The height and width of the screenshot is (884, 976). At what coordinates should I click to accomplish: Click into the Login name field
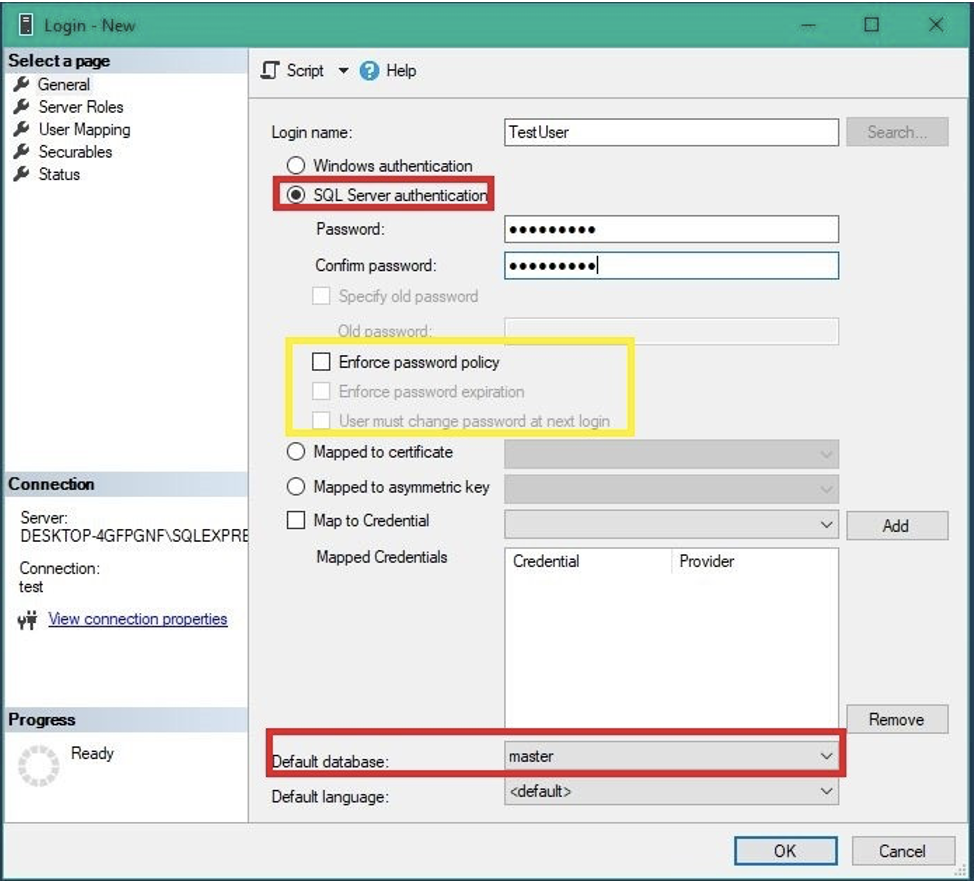point(671,132)
